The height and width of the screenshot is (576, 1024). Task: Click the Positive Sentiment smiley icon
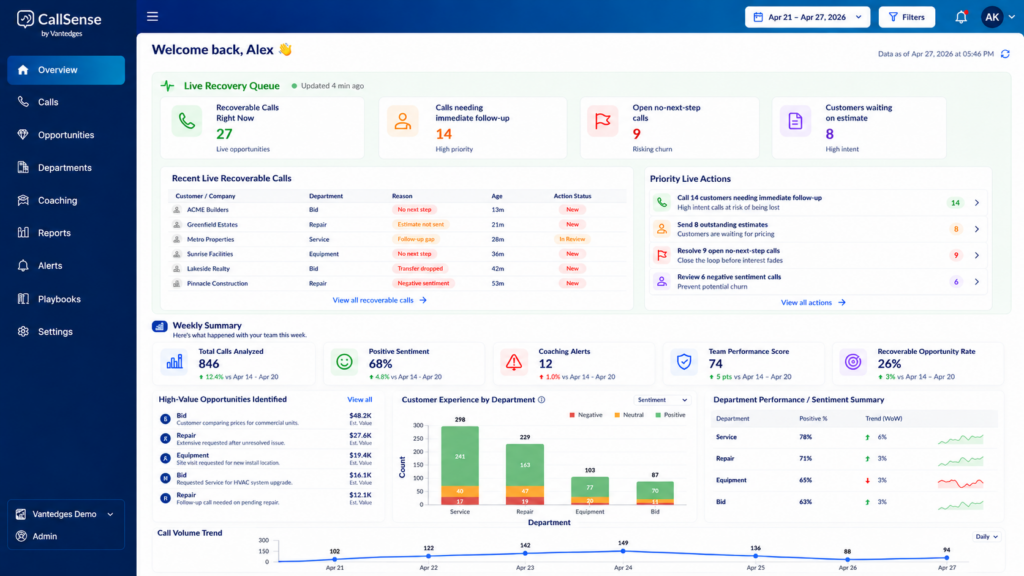[x=344, y=362]
